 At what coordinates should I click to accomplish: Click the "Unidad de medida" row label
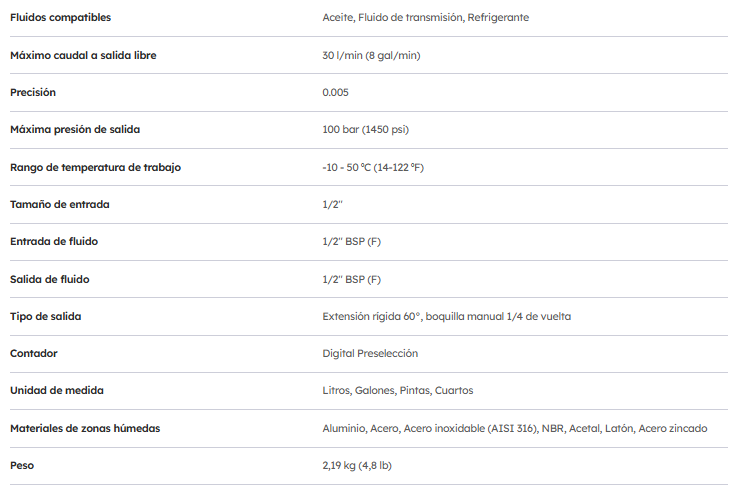(57, 390)
